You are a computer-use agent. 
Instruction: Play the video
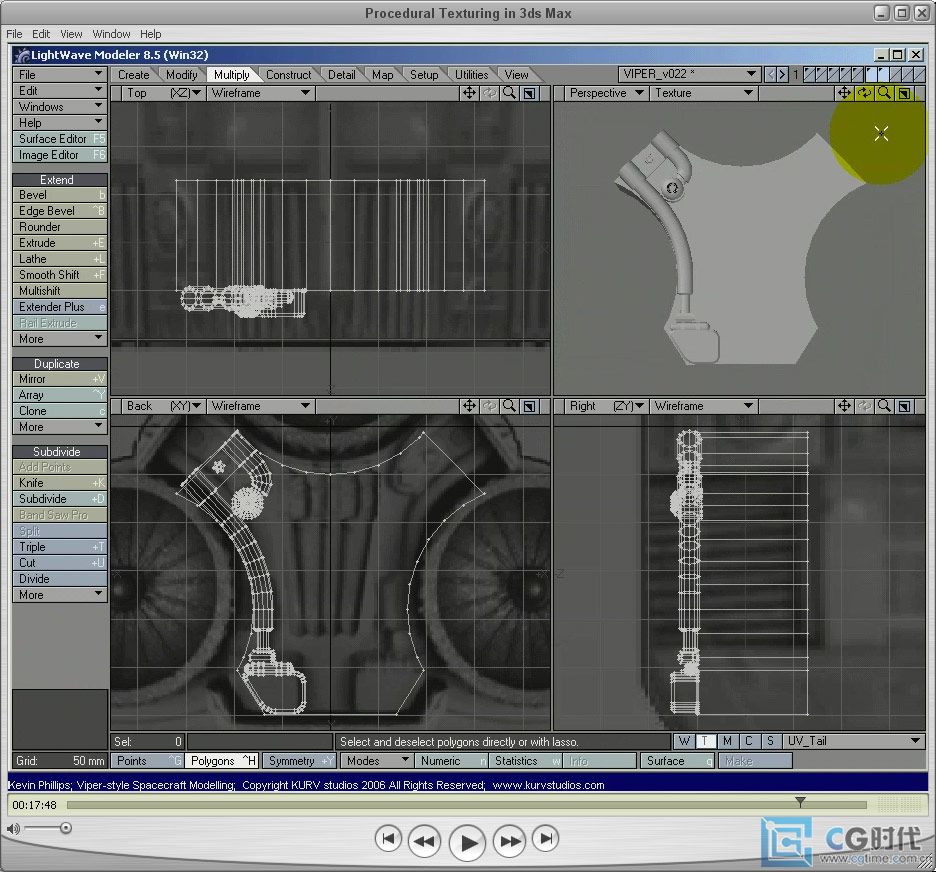(467, 842)
